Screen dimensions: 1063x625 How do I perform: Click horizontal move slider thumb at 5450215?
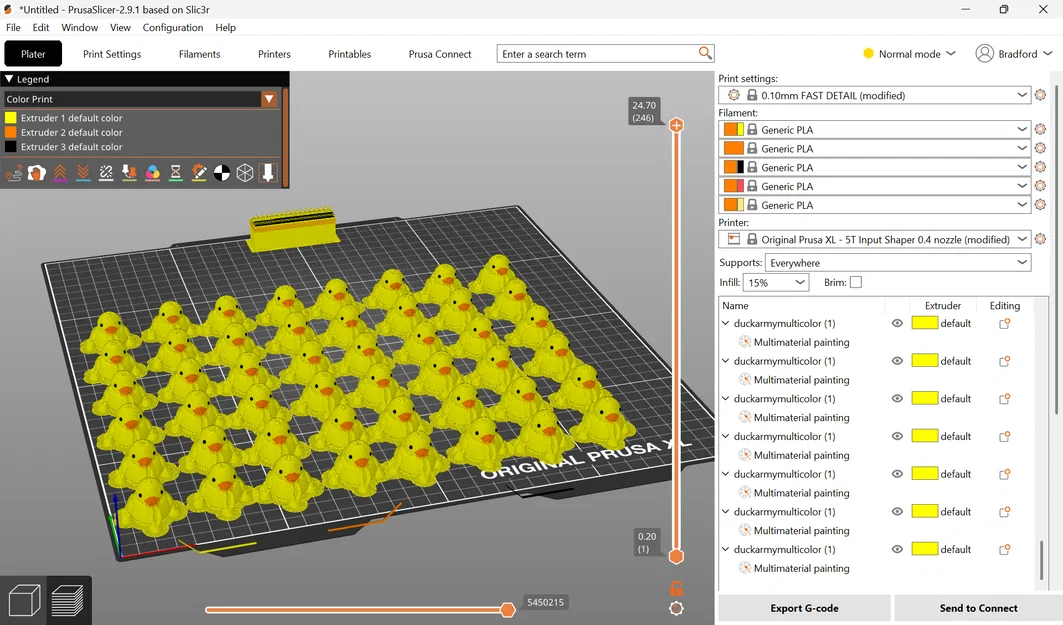point(507,610)
